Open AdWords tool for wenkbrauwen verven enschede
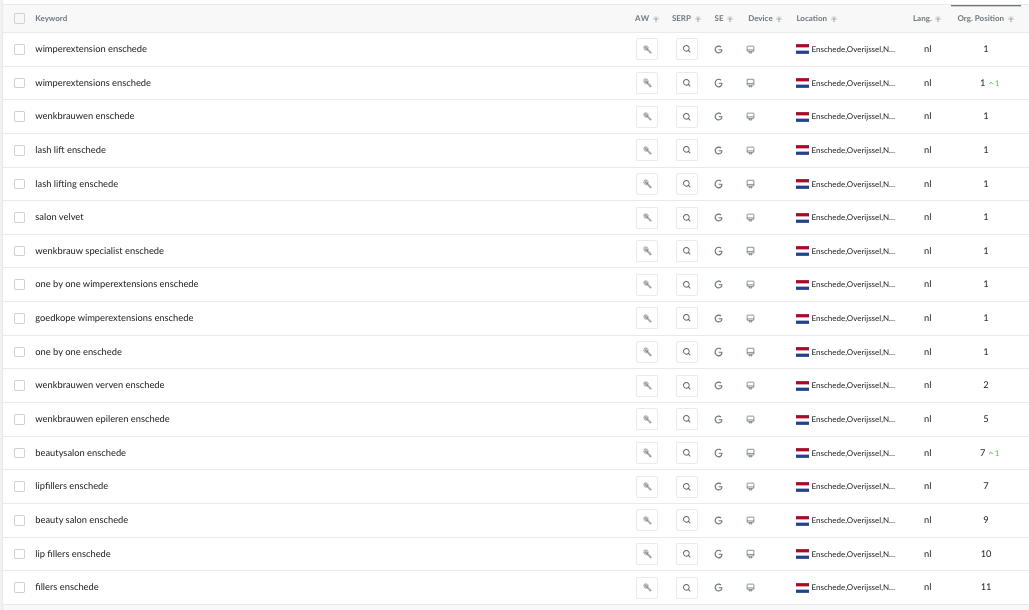 pos(646,386)
